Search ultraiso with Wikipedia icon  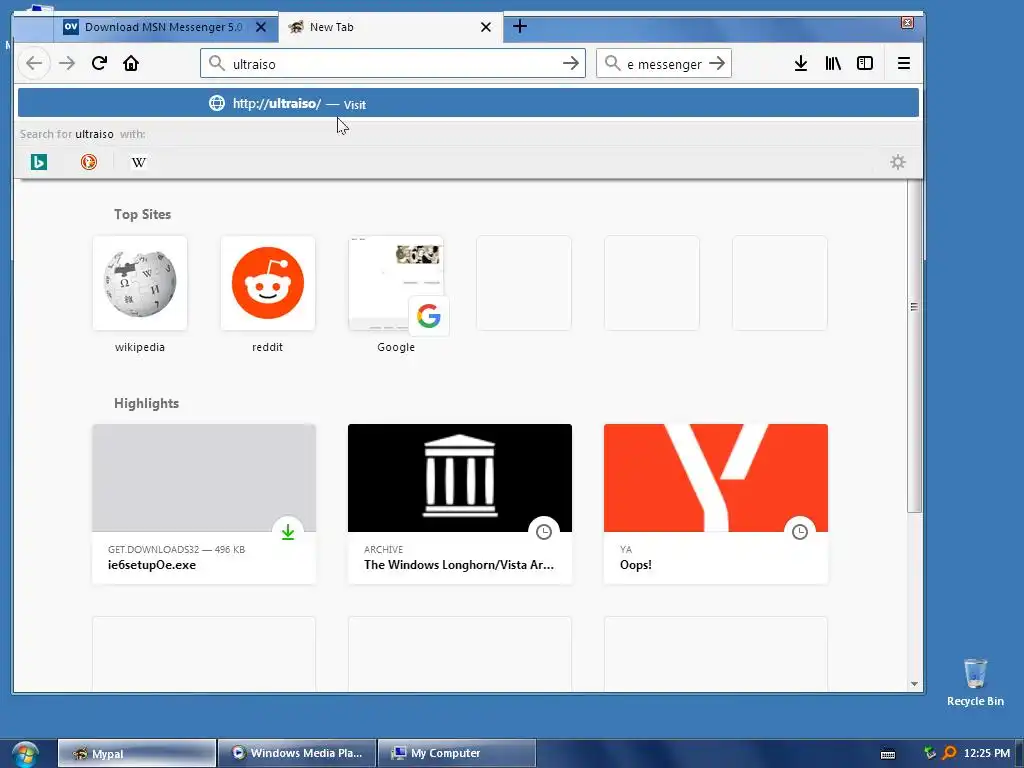pos(138,162)
